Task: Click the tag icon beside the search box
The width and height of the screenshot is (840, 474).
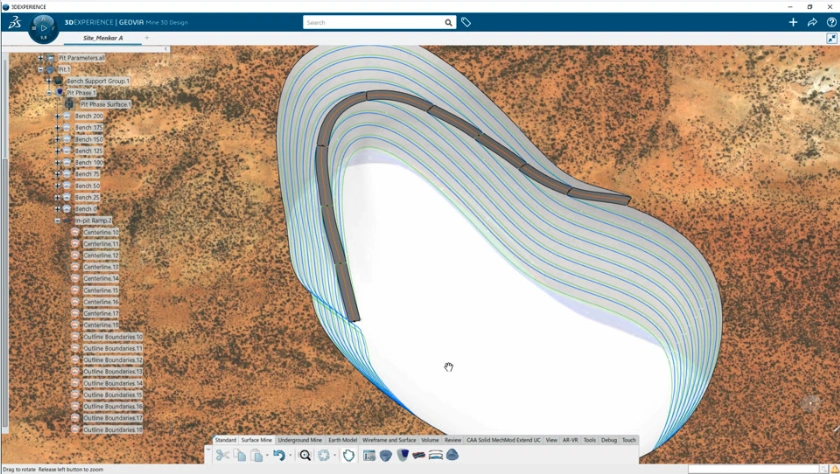Action: click(466, 22)
